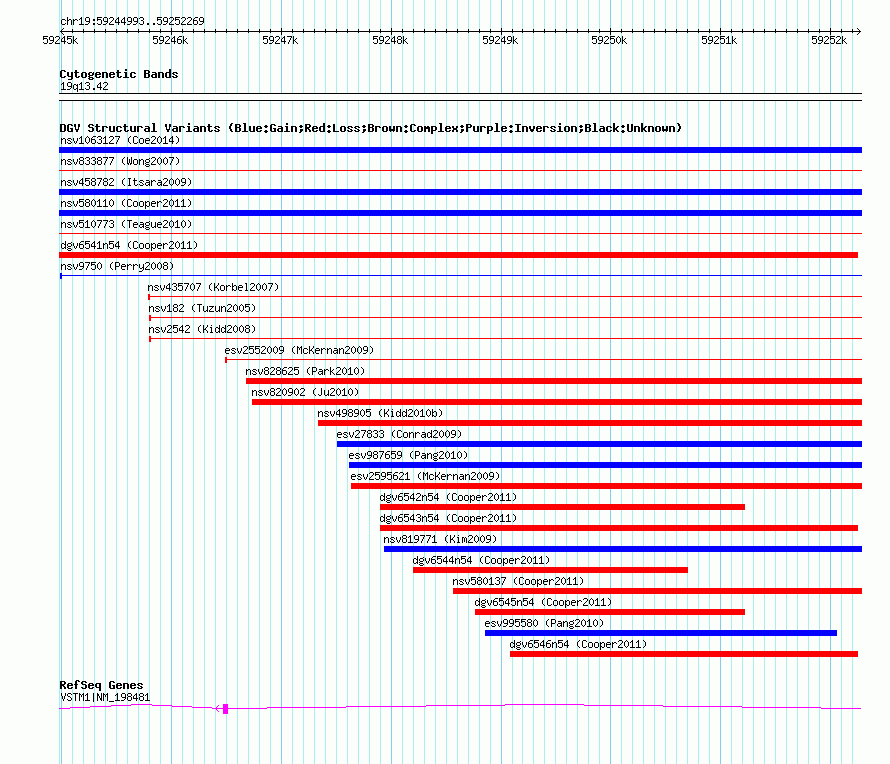Screen dimensions: 890x764
Task: Click esv995580 (Pang2010) variant label
Action: tap(544, 623)
